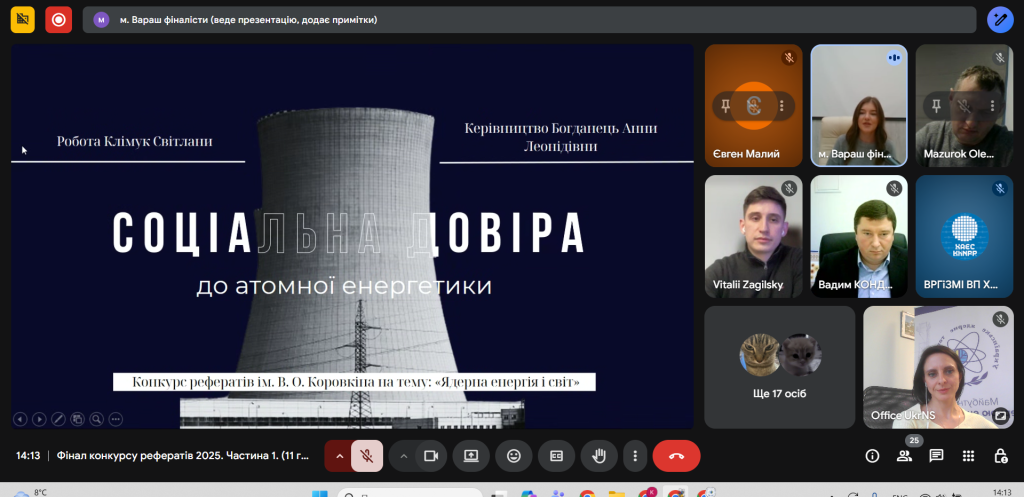Viewport: 1024px width, 497px height.
Task: Raise your hand in the meeting
Action: (599, 456)
